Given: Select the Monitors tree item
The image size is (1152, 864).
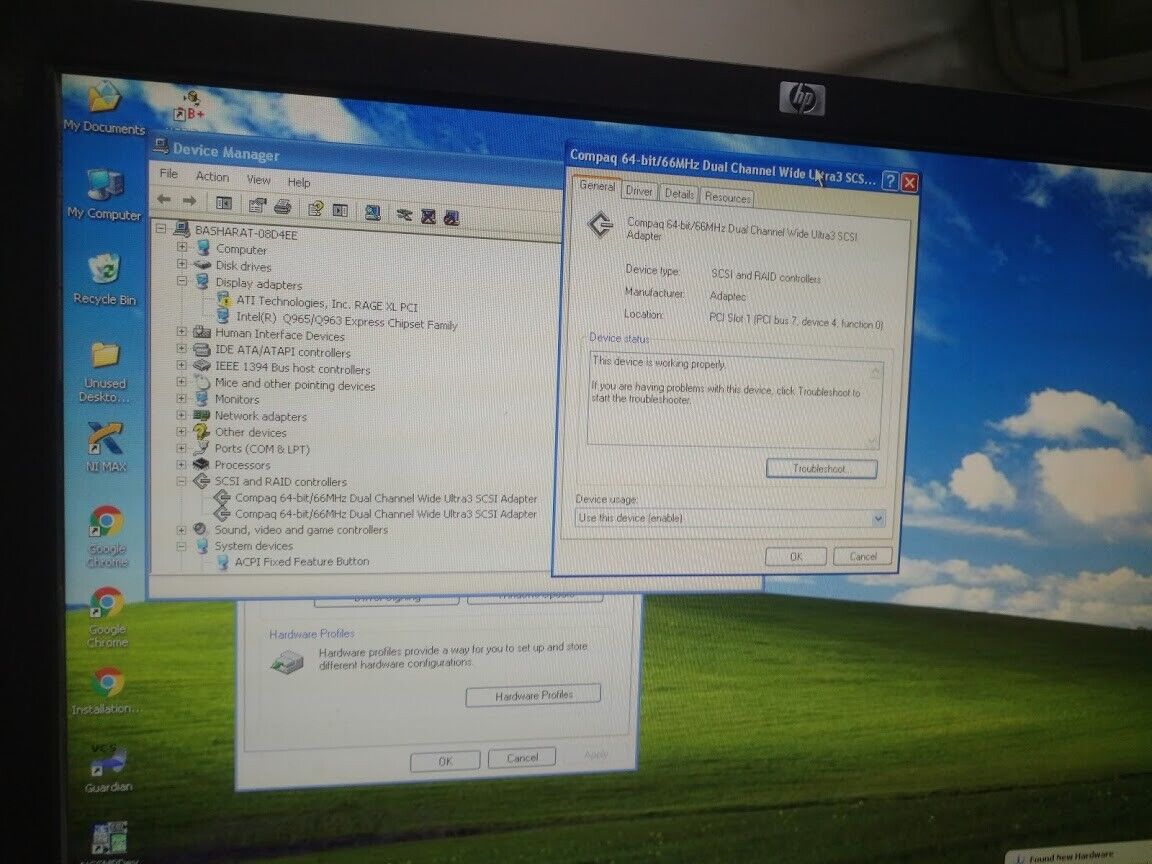Looking at the screenshot, I should click(237, 399).
